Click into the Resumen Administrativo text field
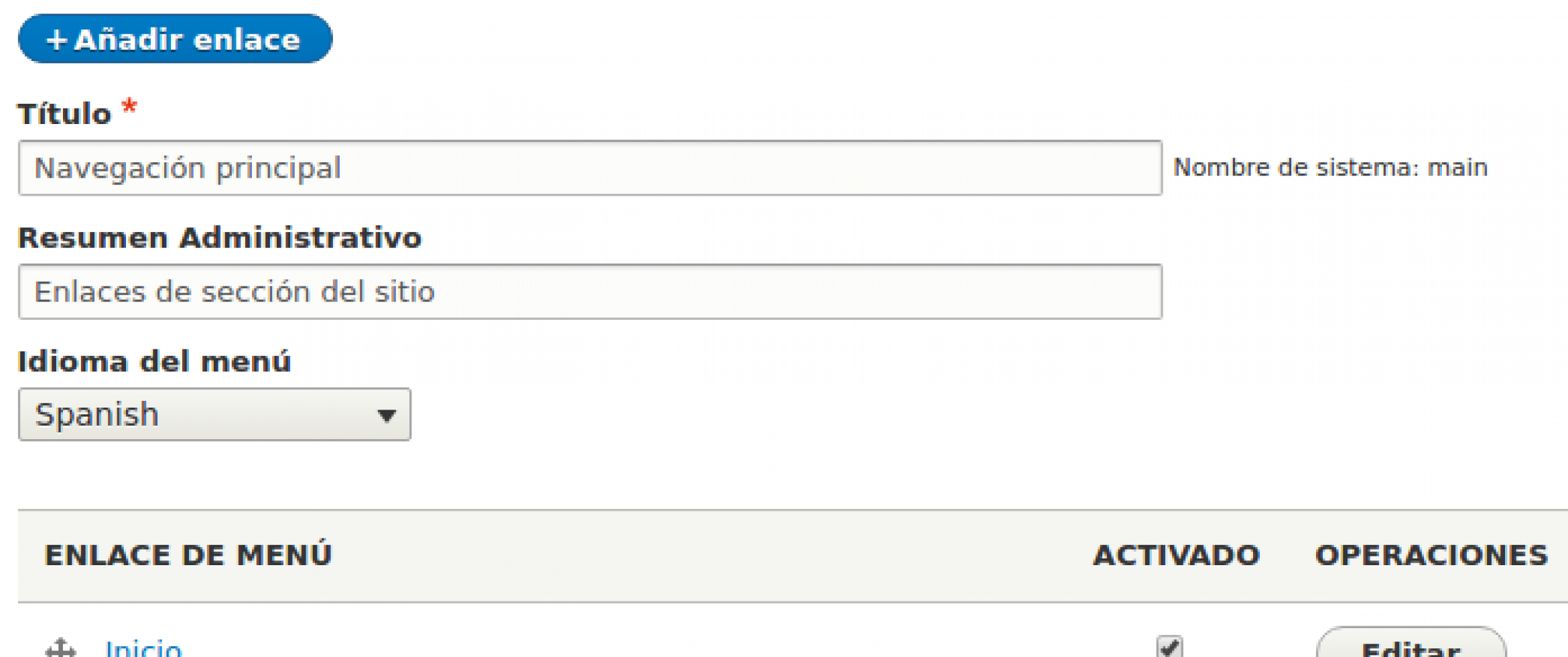Screen dimensions: 1568x657 coord(590,292)
